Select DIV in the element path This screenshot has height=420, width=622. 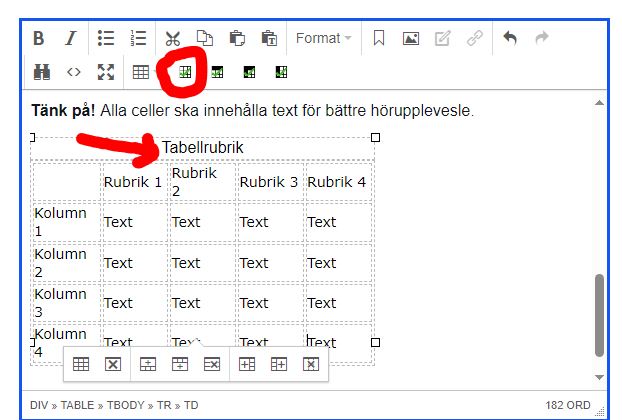[x=39, y=405]
